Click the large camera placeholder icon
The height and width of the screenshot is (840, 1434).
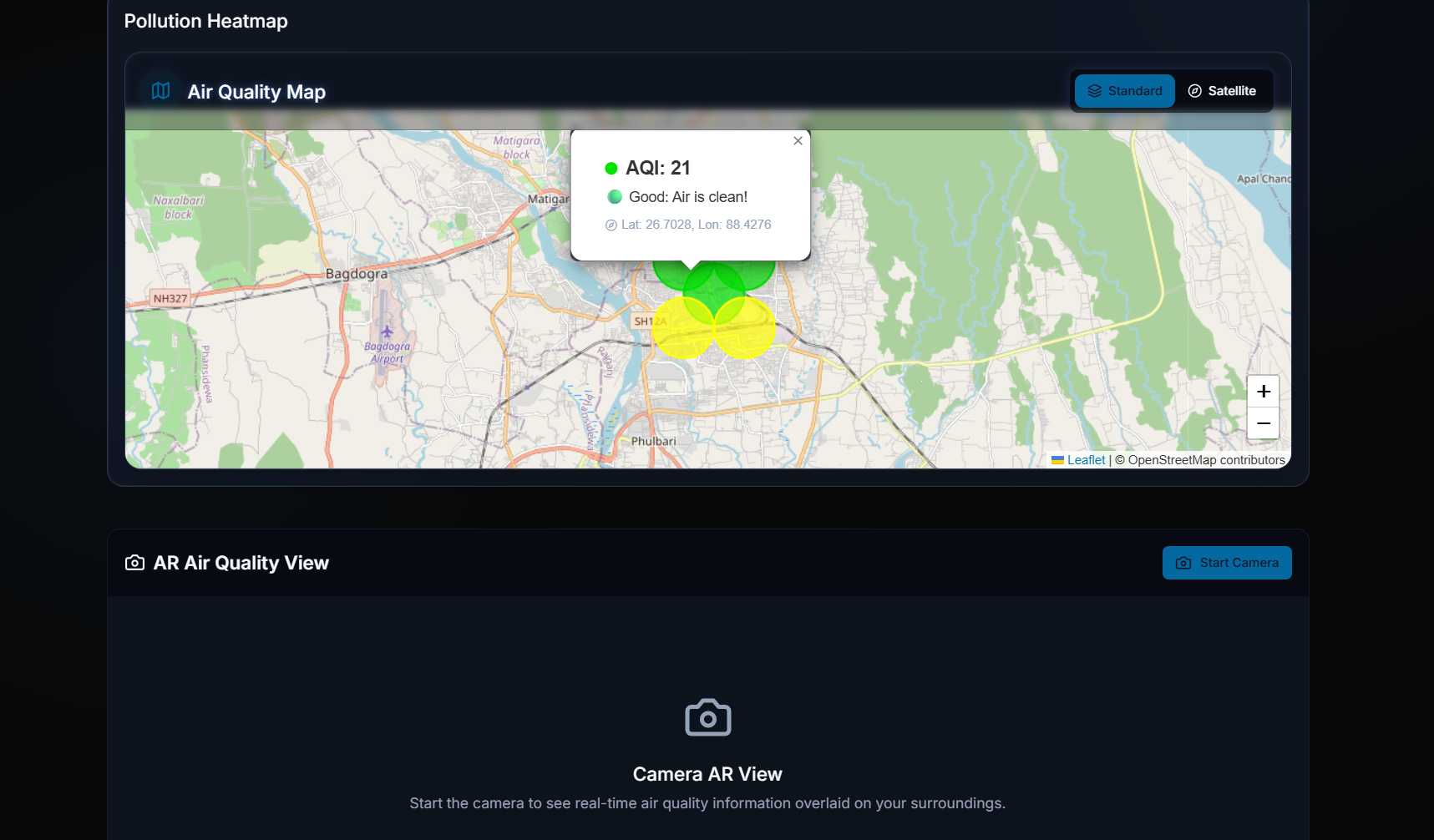pyautogui.click(x=708, y=717)
